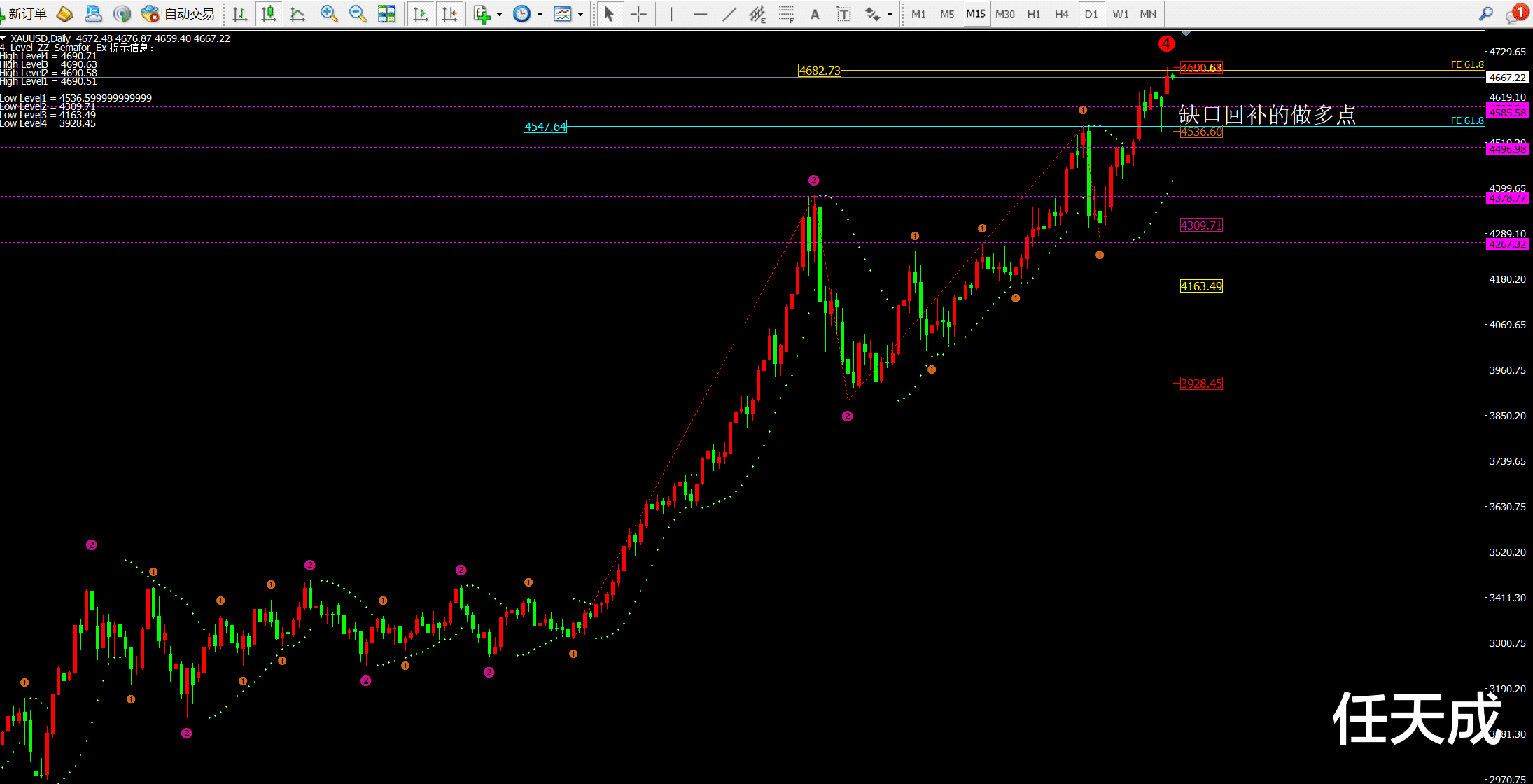Switch chart to bar chart mode
Image resolution: width=1533 pixels, height=784 pixels.
[x=240, y=14]
